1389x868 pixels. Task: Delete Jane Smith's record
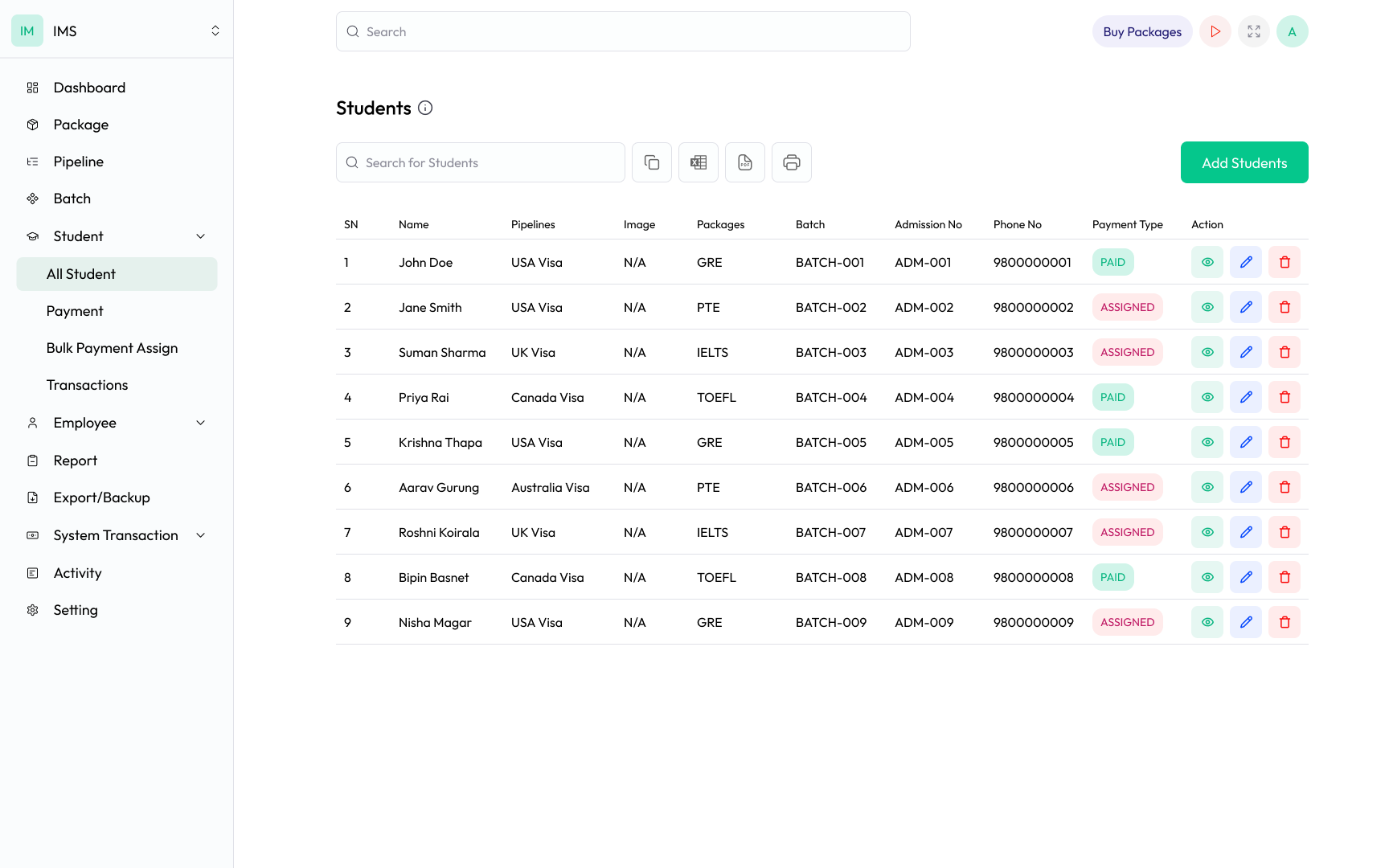[x=1285, y=307]
